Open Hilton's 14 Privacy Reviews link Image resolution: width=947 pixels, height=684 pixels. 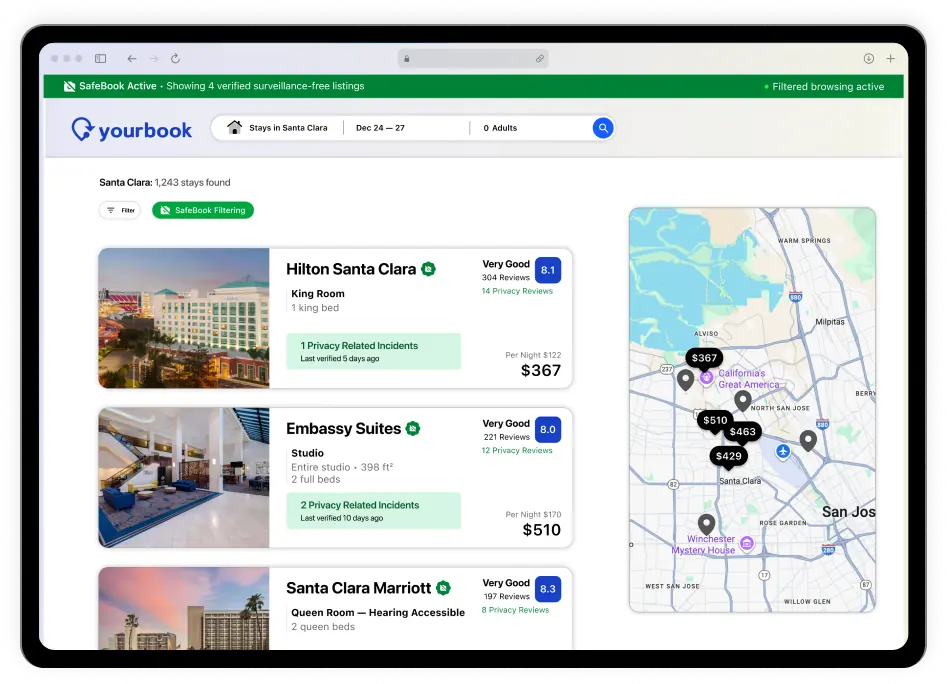pos(517,291)
